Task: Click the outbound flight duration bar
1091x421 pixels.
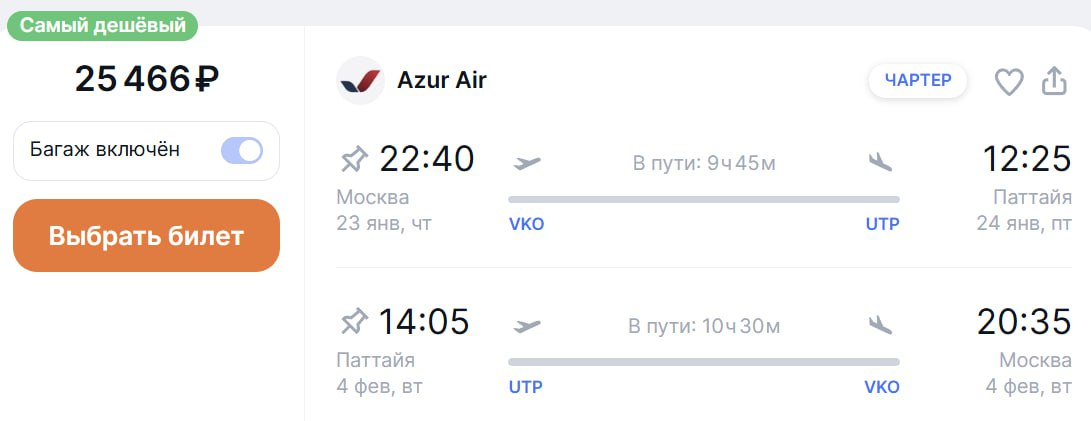Action: coord(703,200)
